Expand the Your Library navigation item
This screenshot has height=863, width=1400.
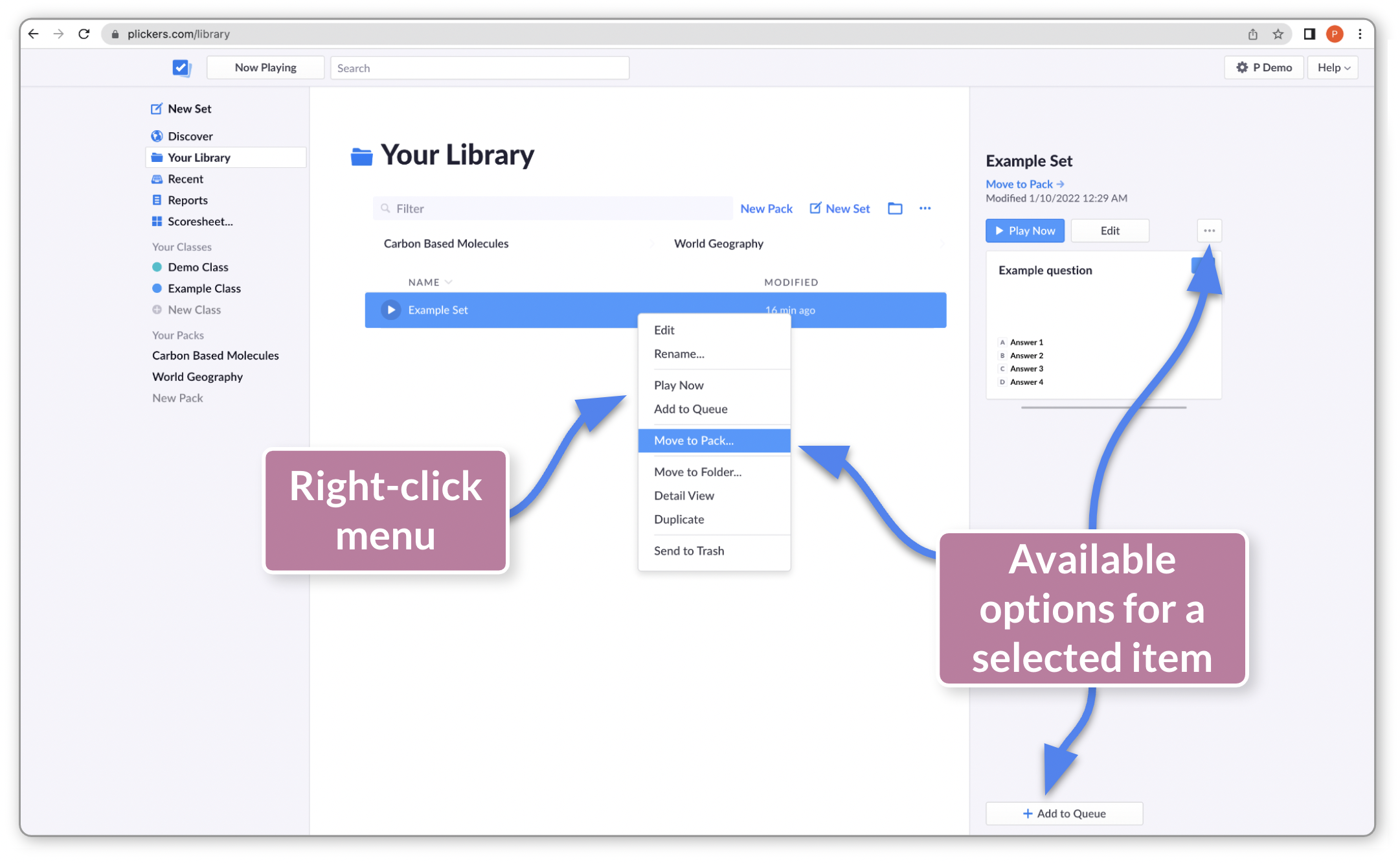tap(199, 157)
